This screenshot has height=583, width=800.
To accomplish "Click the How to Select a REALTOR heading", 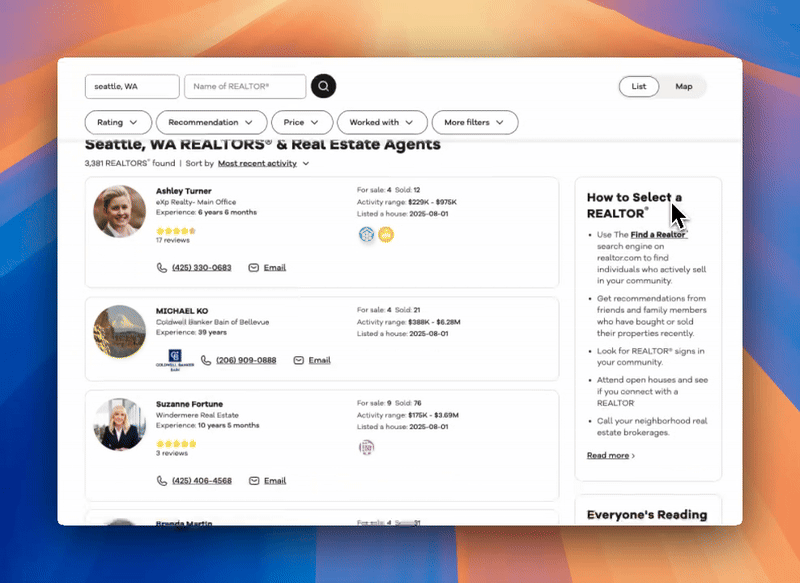I will [634, 206].
